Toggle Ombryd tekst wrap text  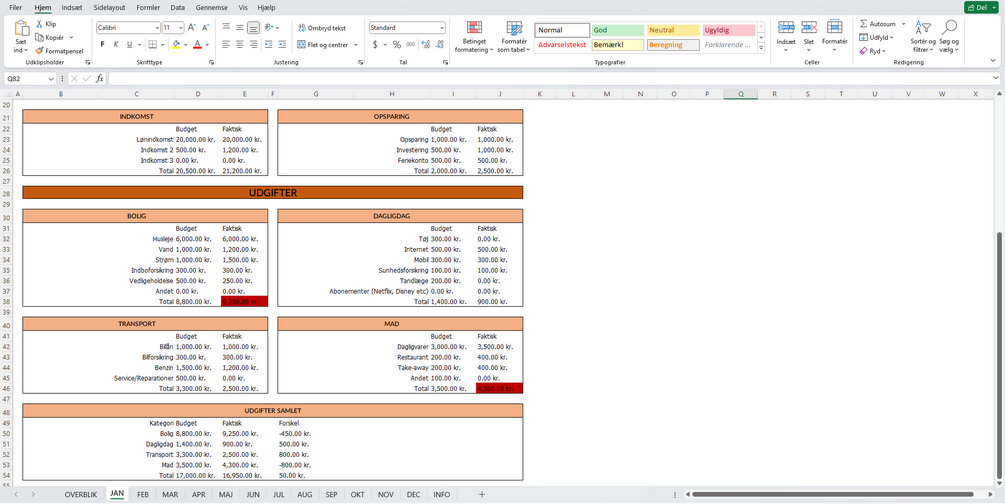pos(322,28)
